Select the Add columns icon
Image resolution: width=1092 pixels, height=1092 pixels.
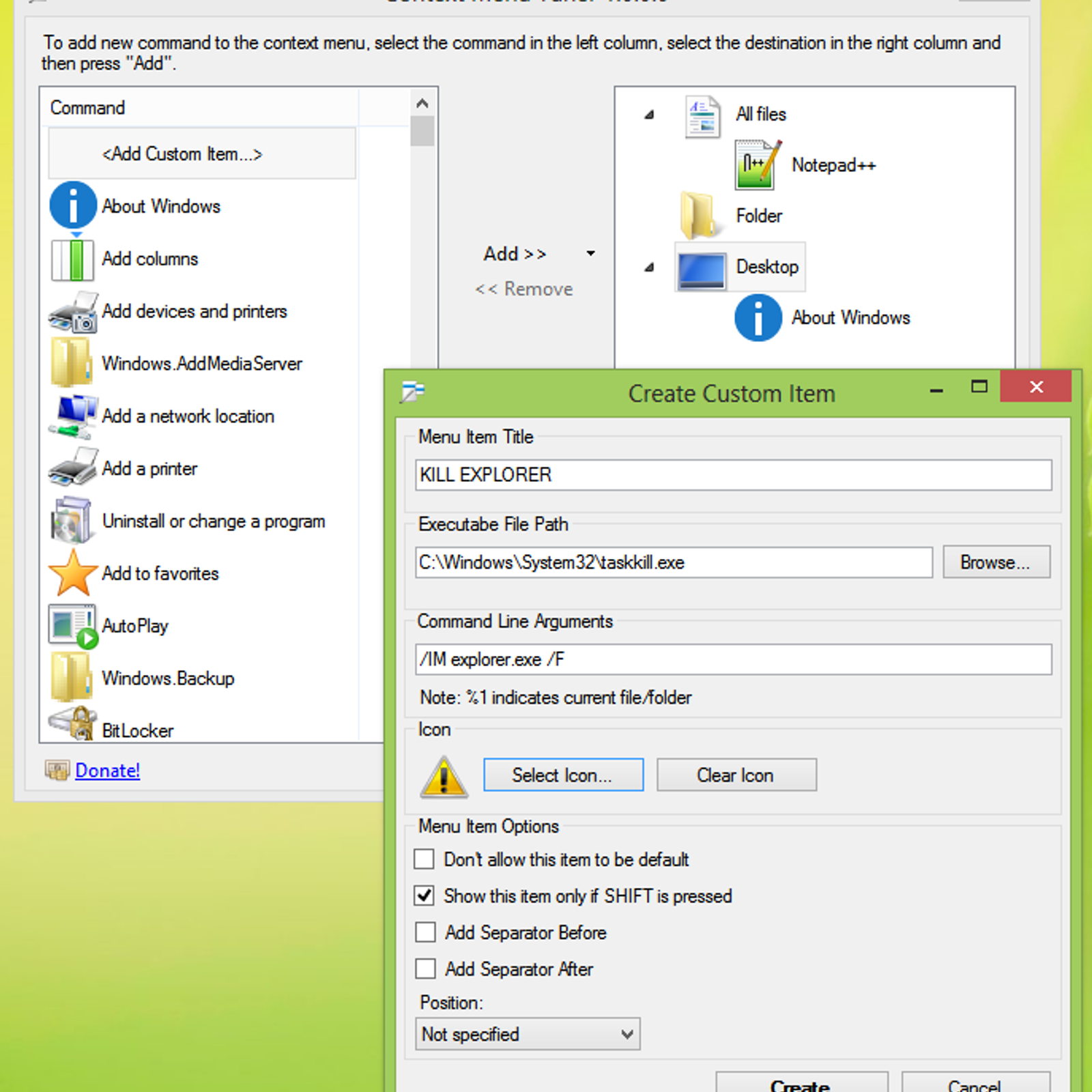(73, 259)
